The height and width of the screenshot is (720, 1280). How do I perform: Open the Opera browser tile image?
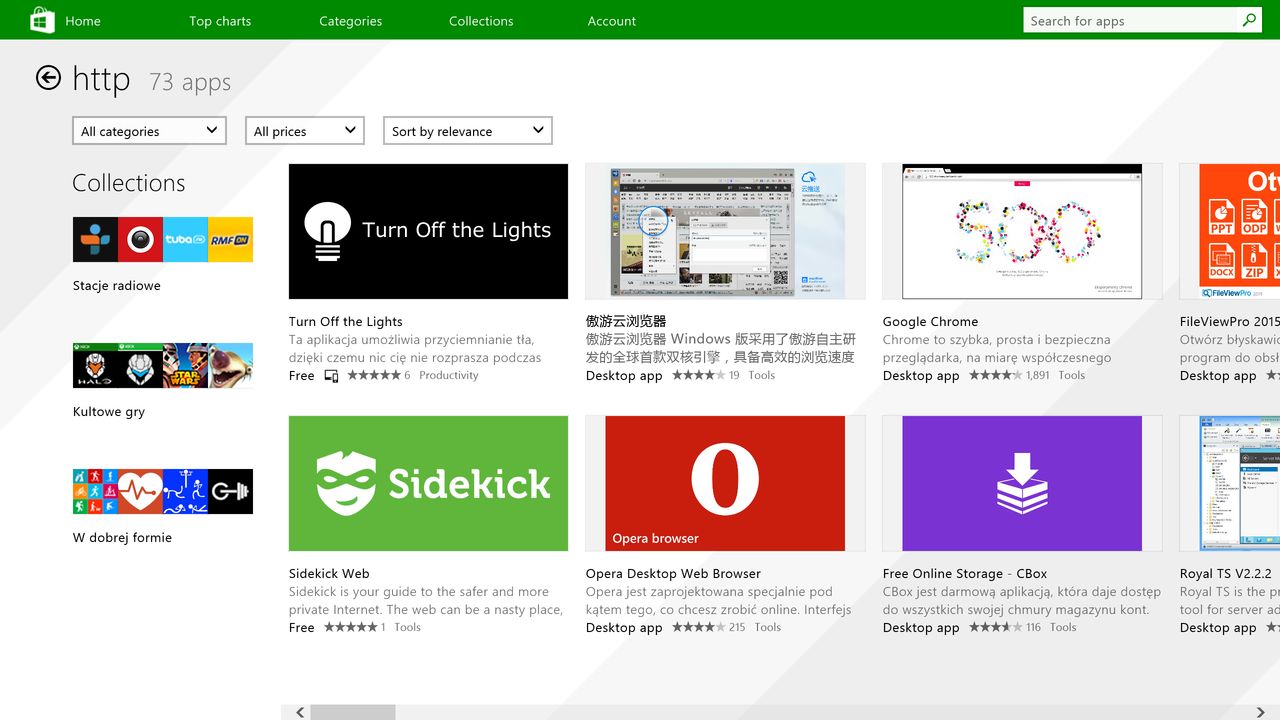(725, 483)
